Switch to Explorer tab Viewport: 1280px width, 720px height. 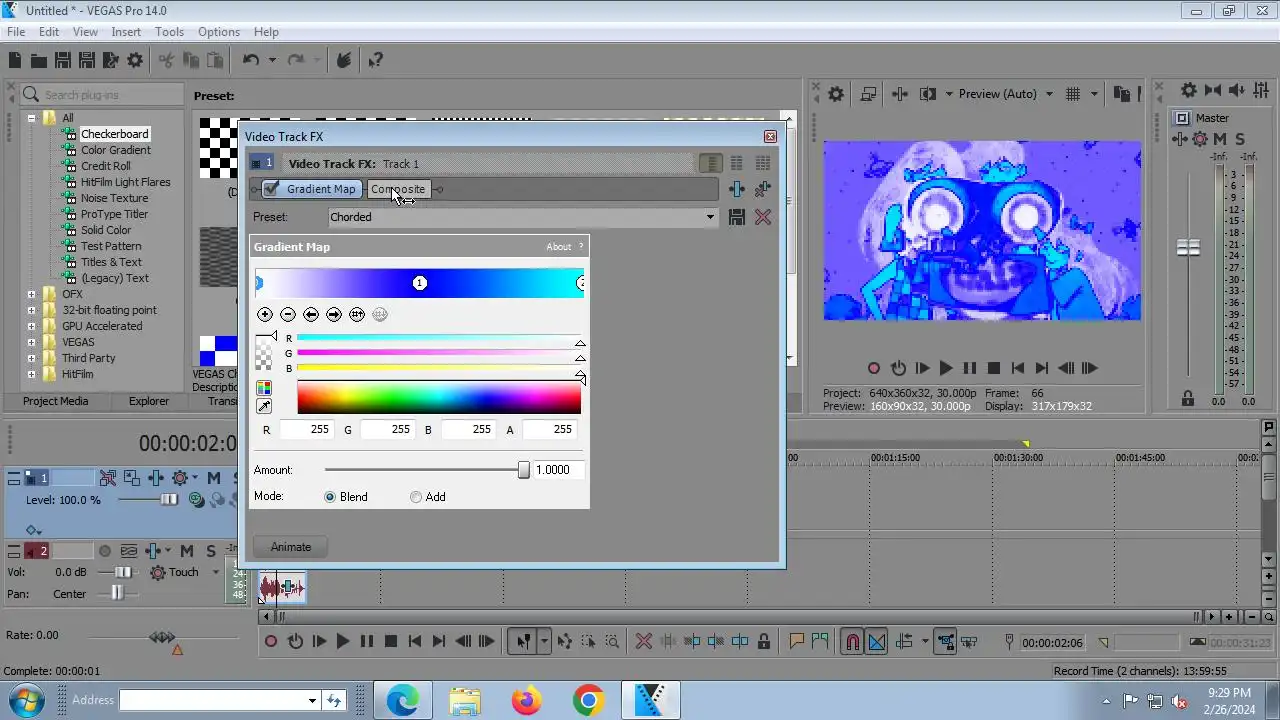149,401
